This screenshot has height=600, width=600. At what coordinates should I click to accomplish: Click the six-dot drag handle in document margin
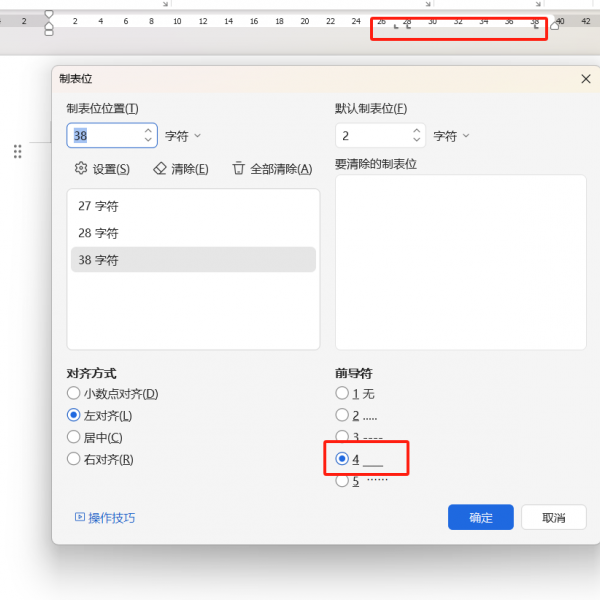point(17,151)
